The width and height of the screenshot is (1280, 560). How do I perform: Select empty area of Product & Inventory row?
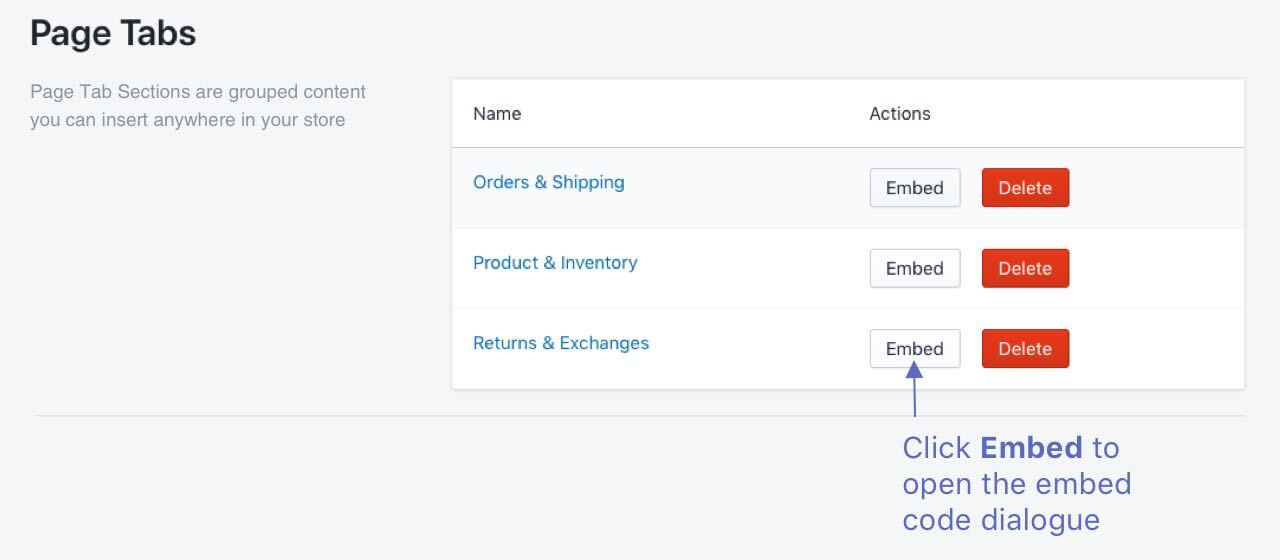pyautogui.click(x=1157, y=268)
